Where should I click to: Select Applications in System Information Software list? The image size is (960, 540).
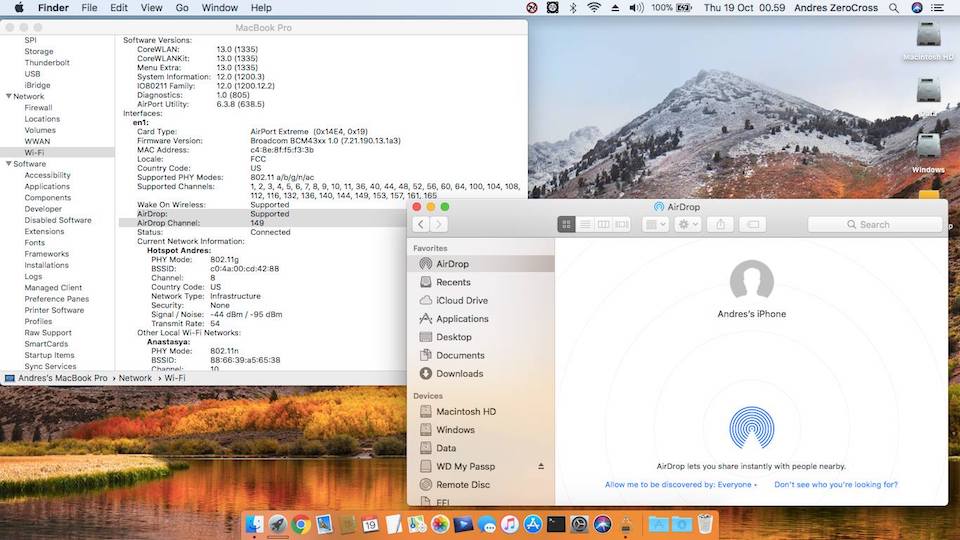tap(47, 187)
